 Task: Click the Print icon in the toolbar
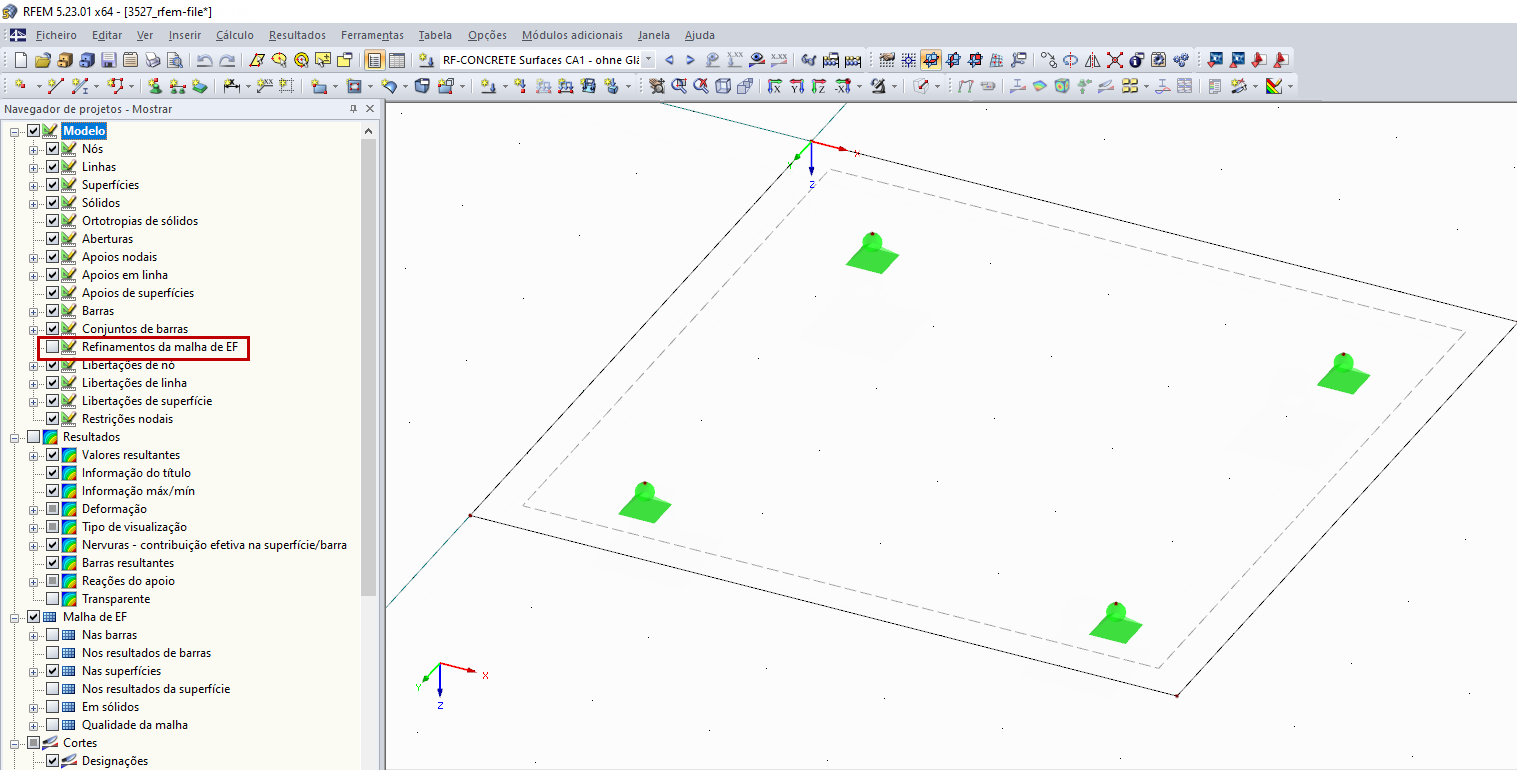152,60
